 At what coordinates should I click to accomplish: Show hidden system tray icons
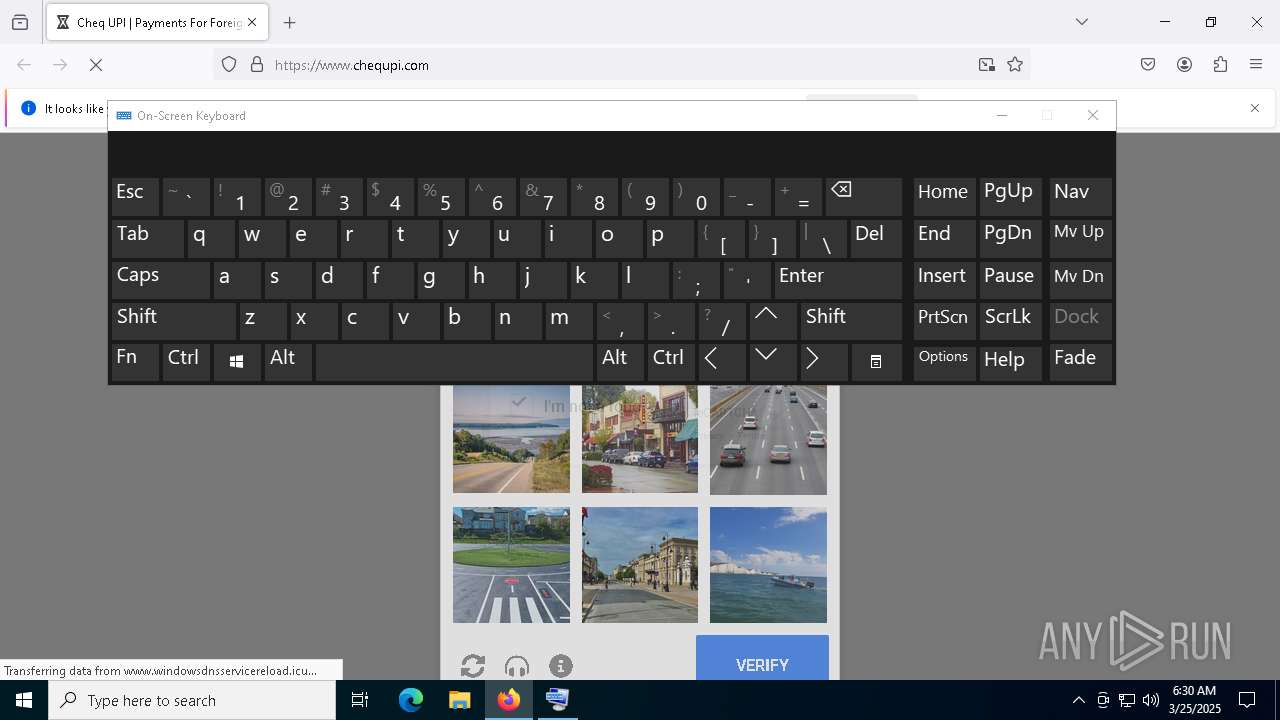coord(1078,700)
